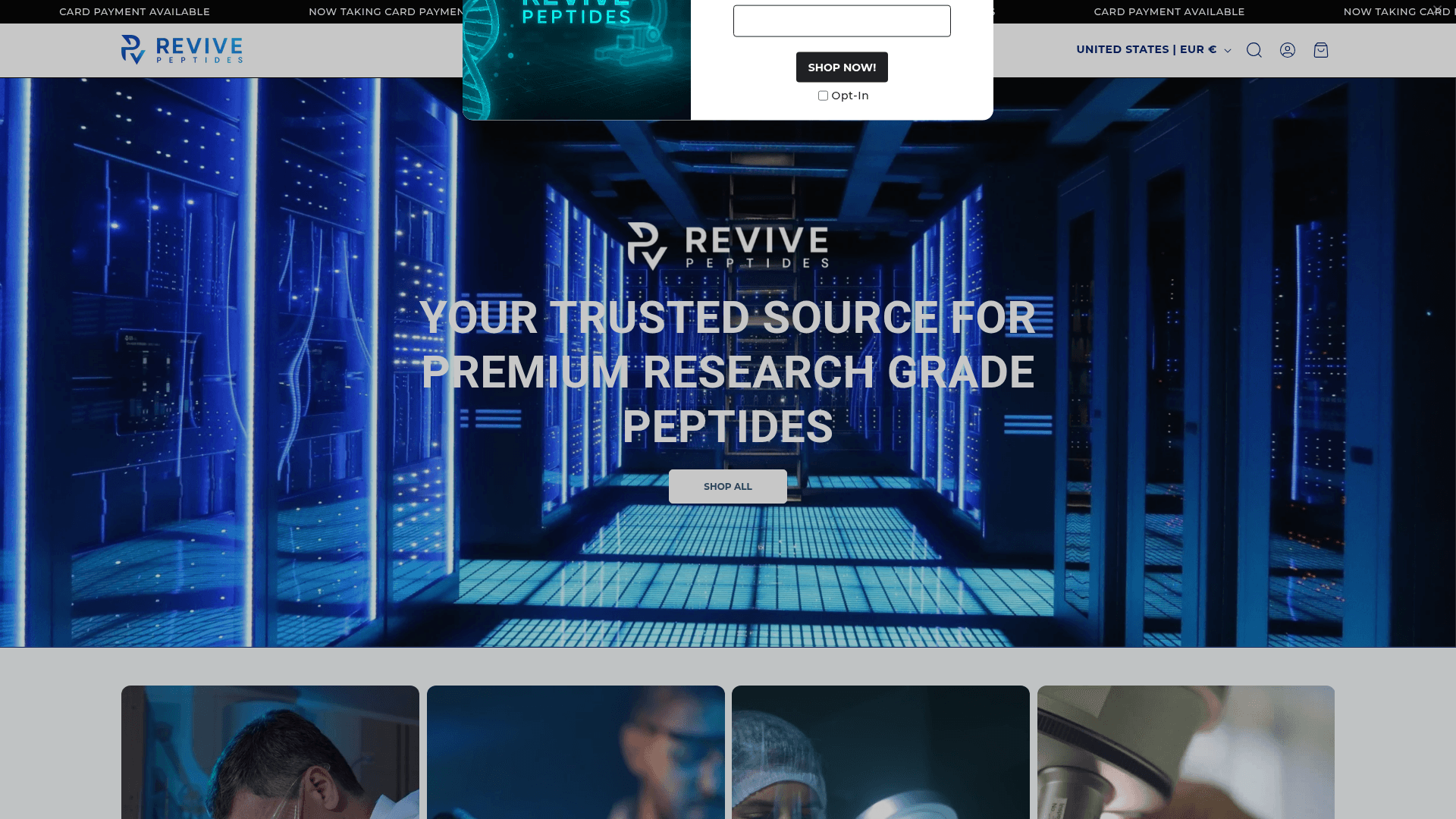Open the fourth card showing a microscope
Image resolution: width=1456 pixels, height=819 pixels.
click(x=1186, y=752)
